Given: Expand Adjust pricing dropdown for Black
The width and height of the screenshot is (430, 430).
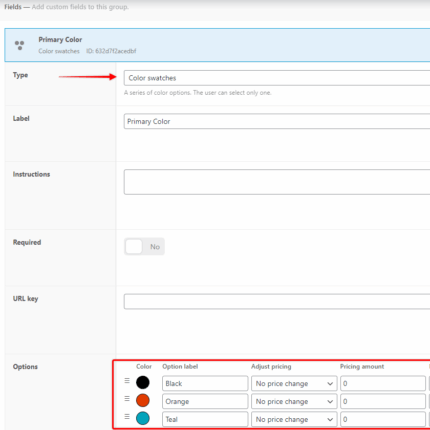Looking at the screenshot, I should pyautogui.click(x=294, y=383).
